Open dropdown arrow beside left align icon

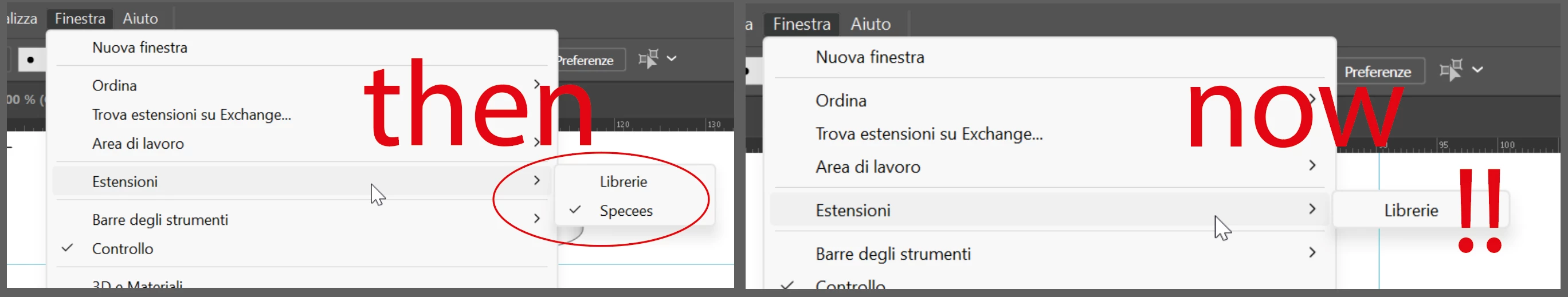pos(672,58)
